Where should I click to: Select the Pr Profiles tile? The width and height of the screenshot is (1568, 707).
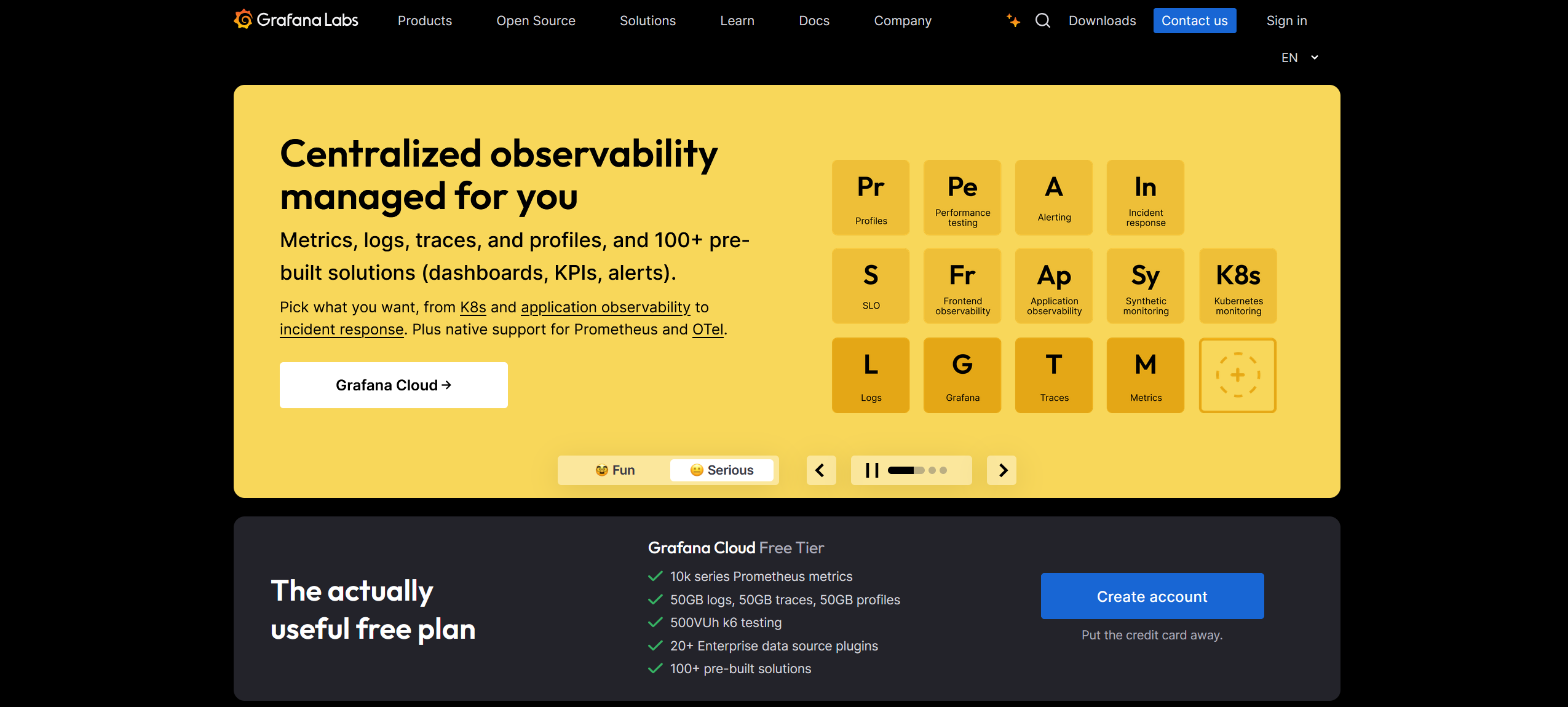pyautogui.click(x=871, y=197)
